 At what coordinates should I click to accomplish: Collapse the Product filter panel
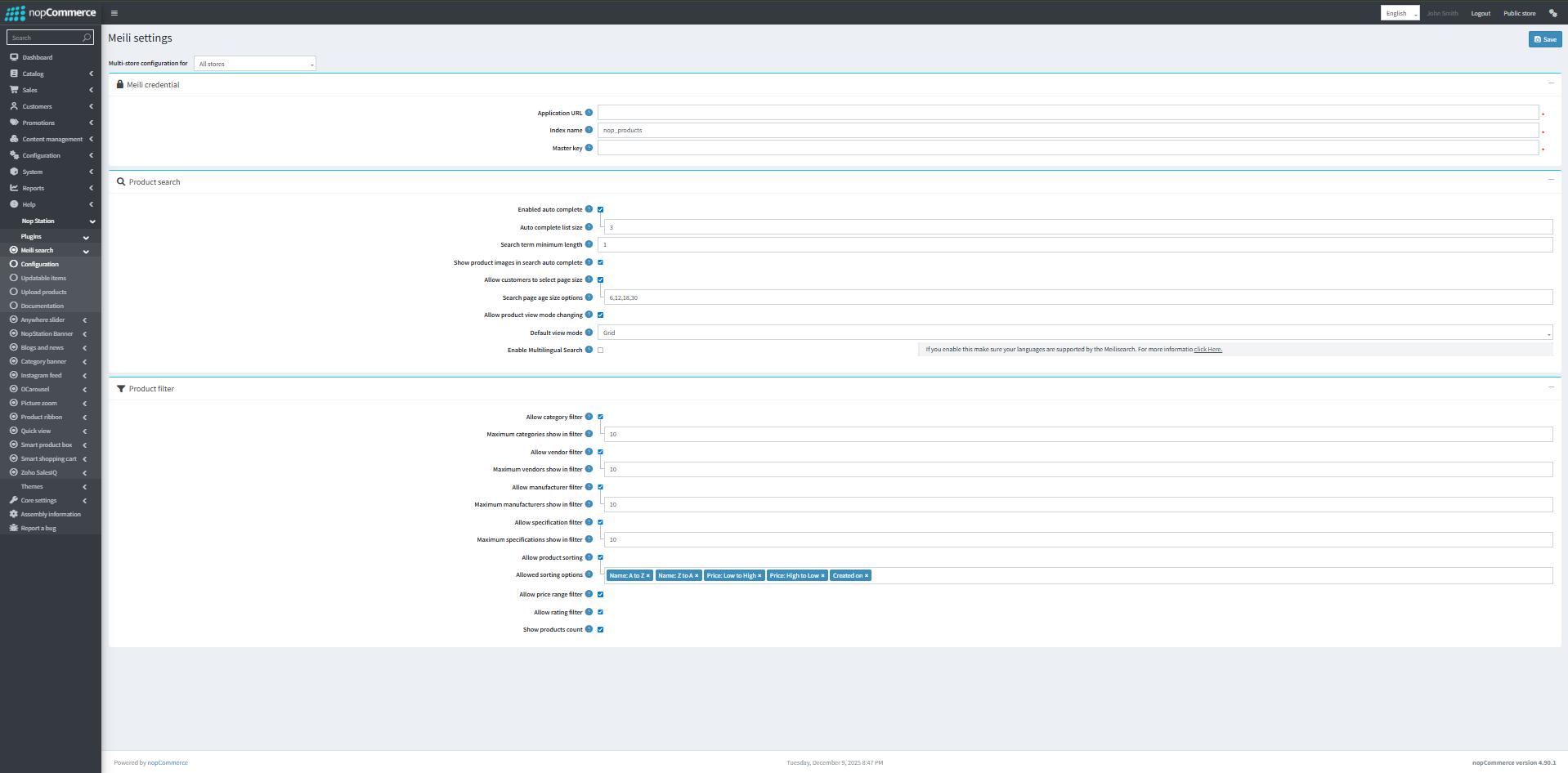point(1551,387)
